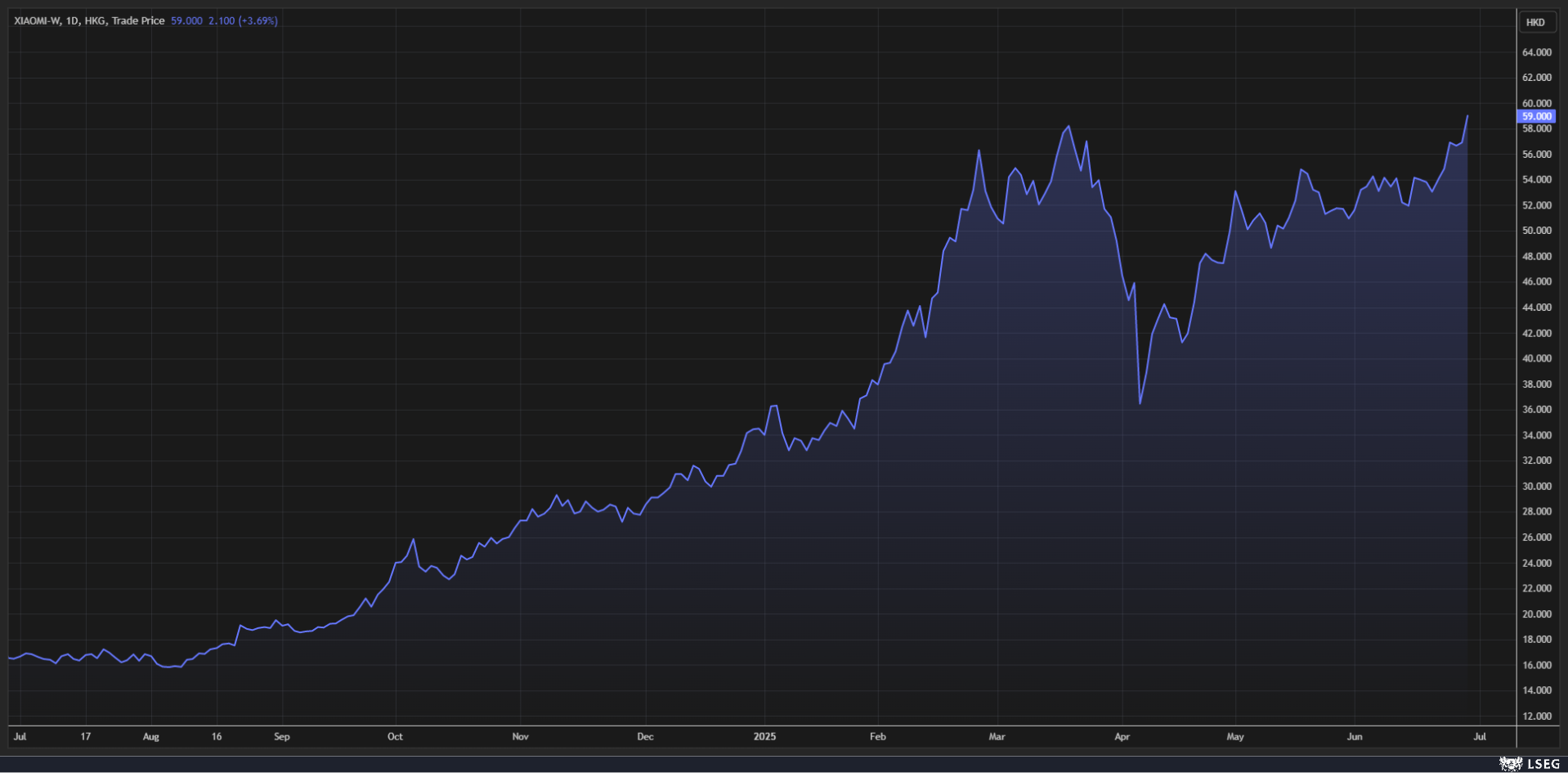Click the last Jul label at axis end
The image size is (1568, 773).
tap(1480, 736)
